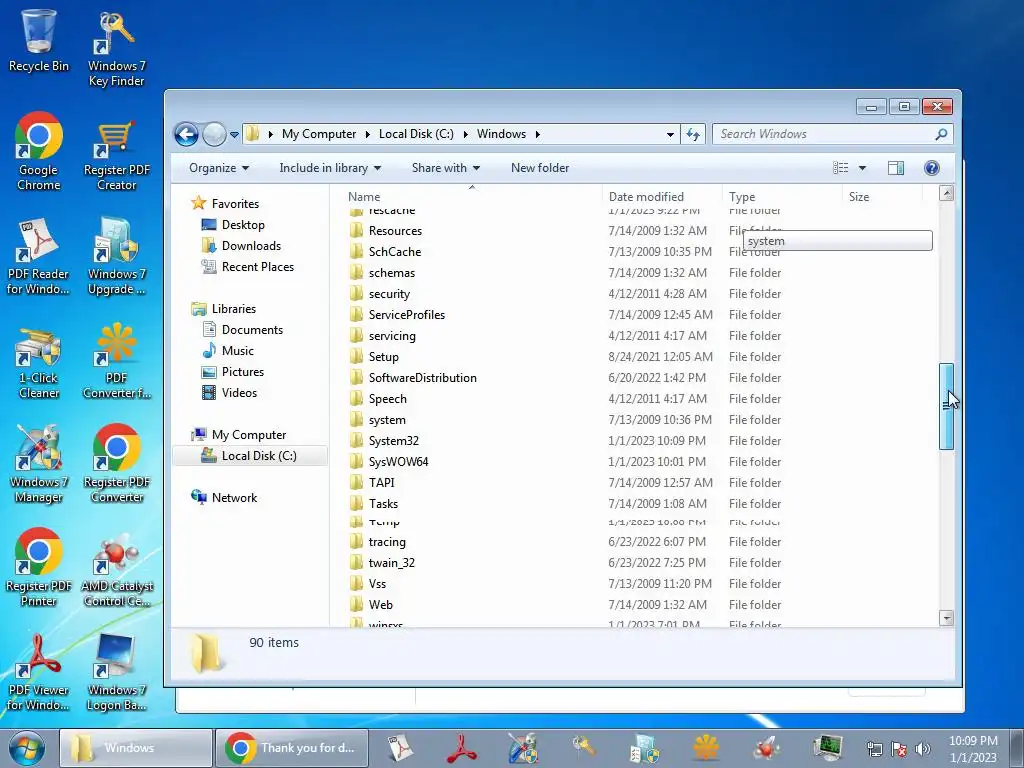Click the Explorer Back arrow button

point(187,135)
